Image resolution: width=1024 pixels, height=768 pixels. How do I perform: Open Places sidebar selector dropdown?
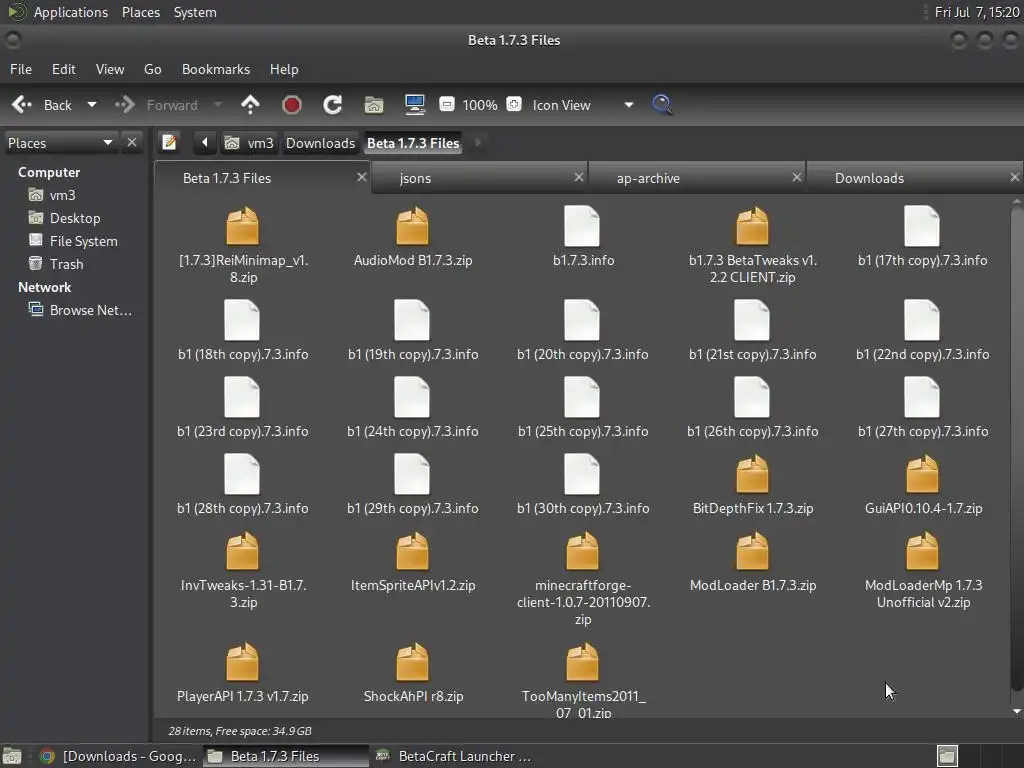tap(60, 143)
